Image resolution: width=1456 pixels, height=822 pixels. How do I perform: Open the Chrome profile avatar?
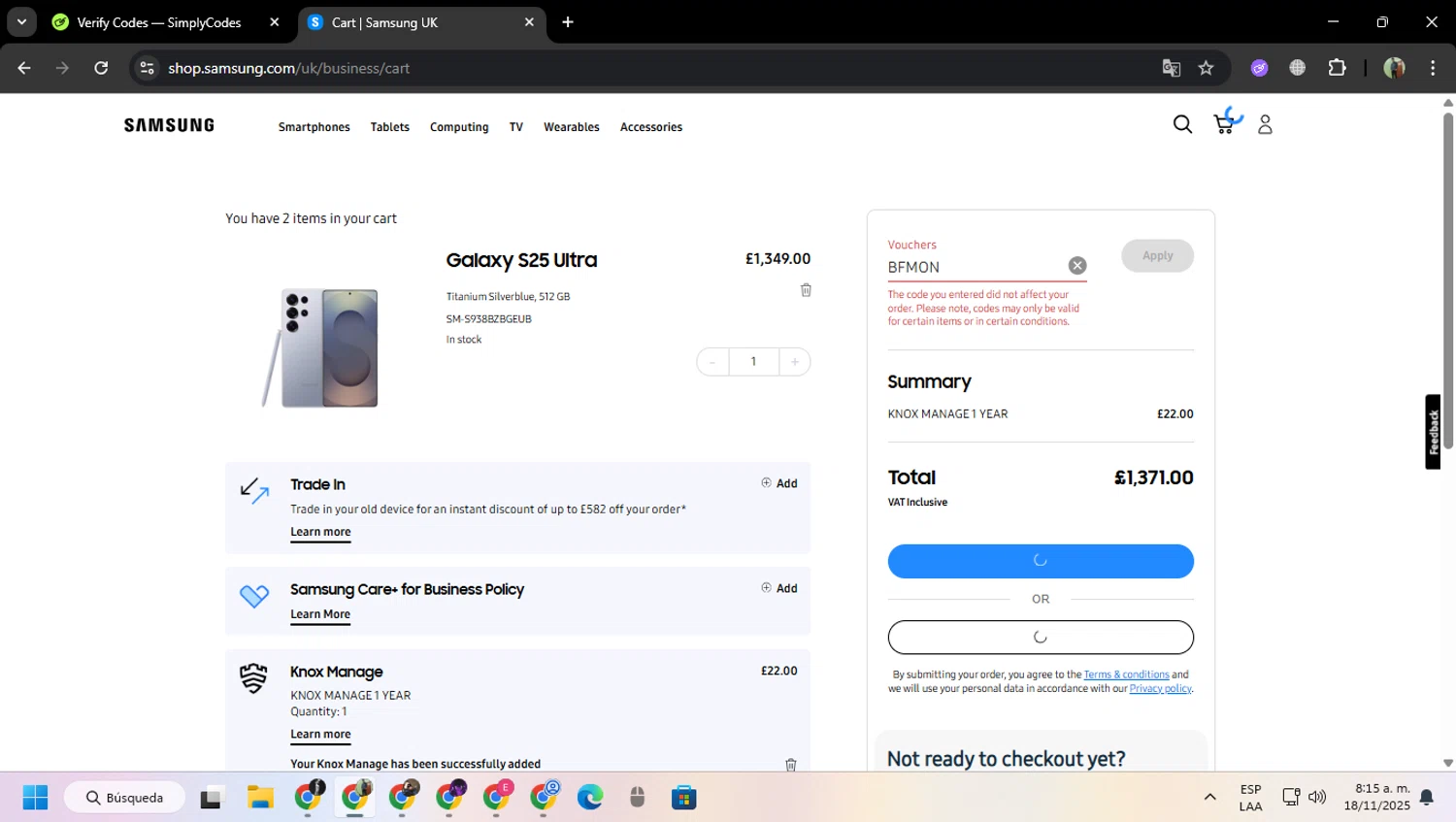pos(1394,68)
